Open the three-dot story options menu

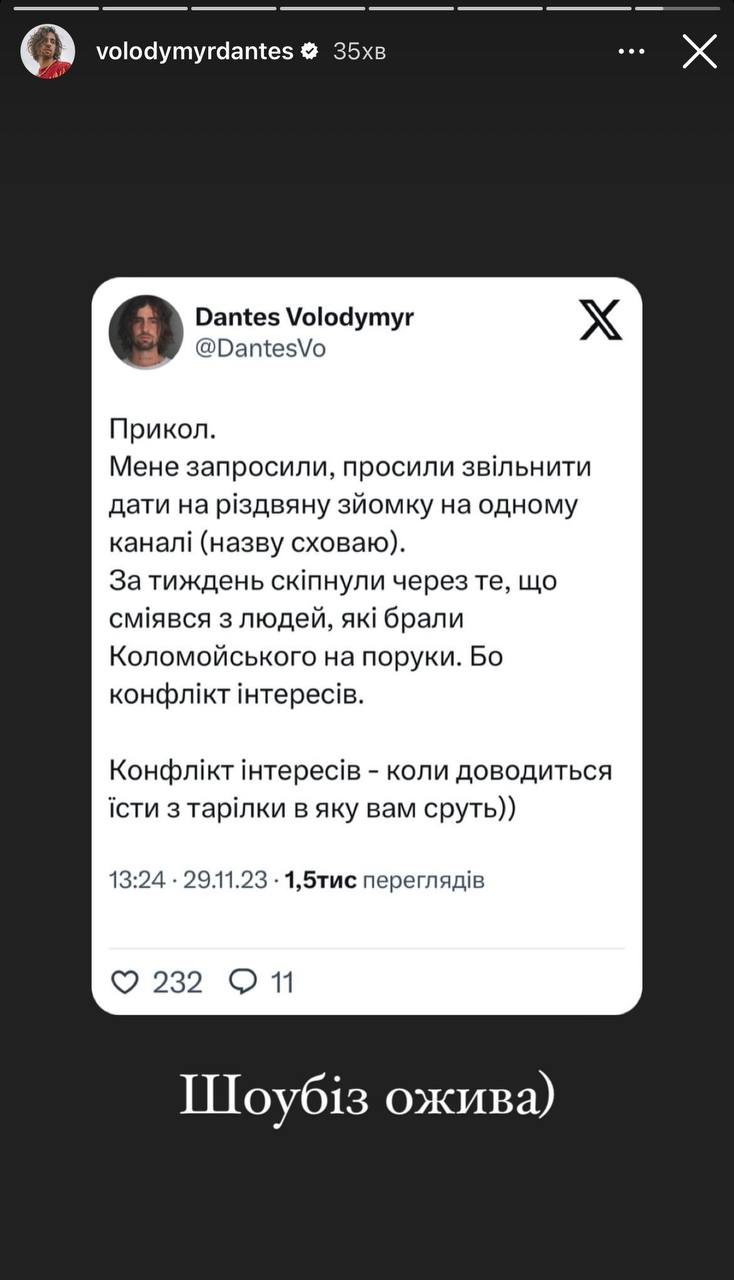click(631, 51)
